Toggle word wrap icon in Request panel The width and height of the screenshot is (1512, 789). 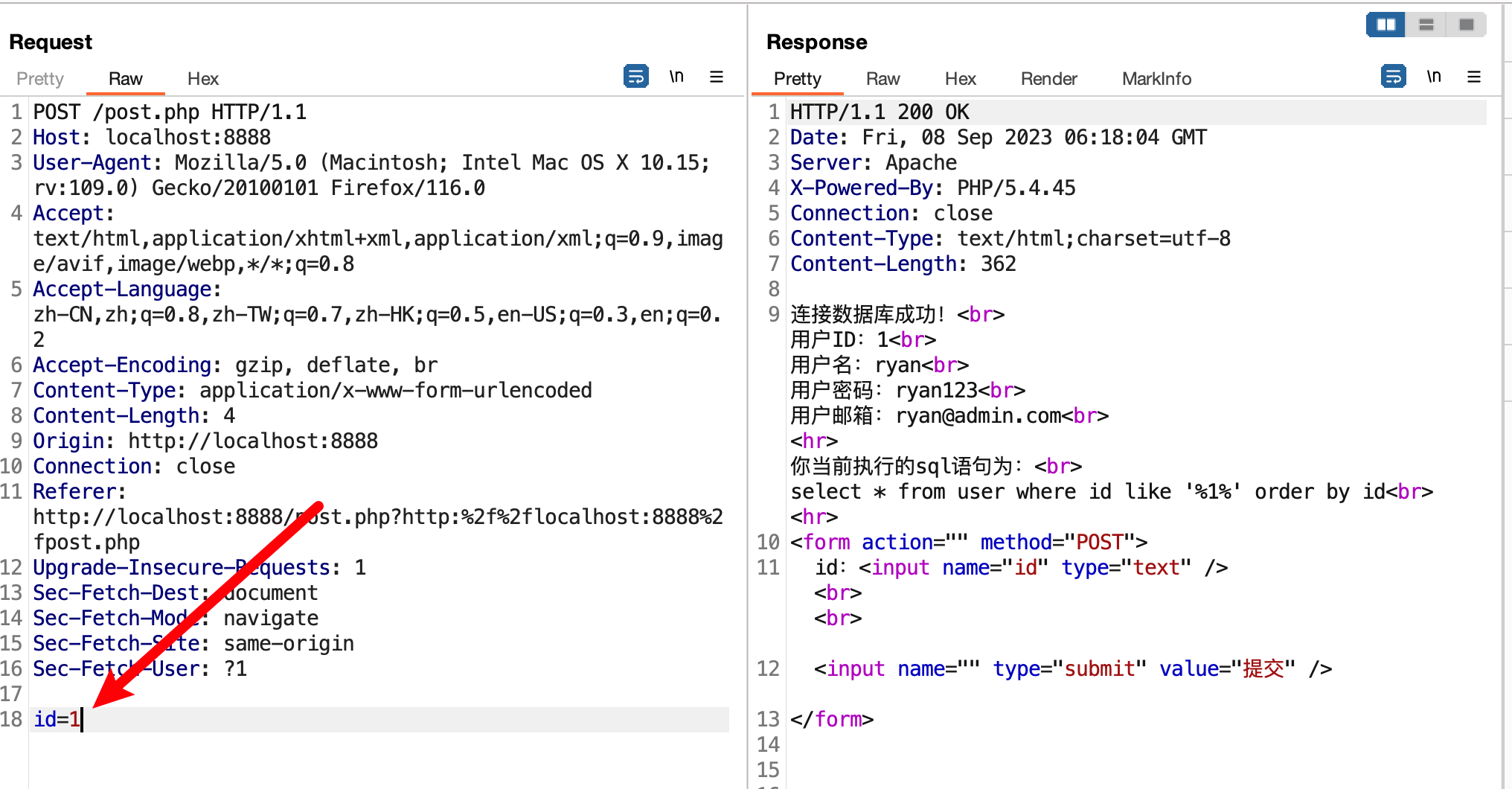[x=636, y=76]
